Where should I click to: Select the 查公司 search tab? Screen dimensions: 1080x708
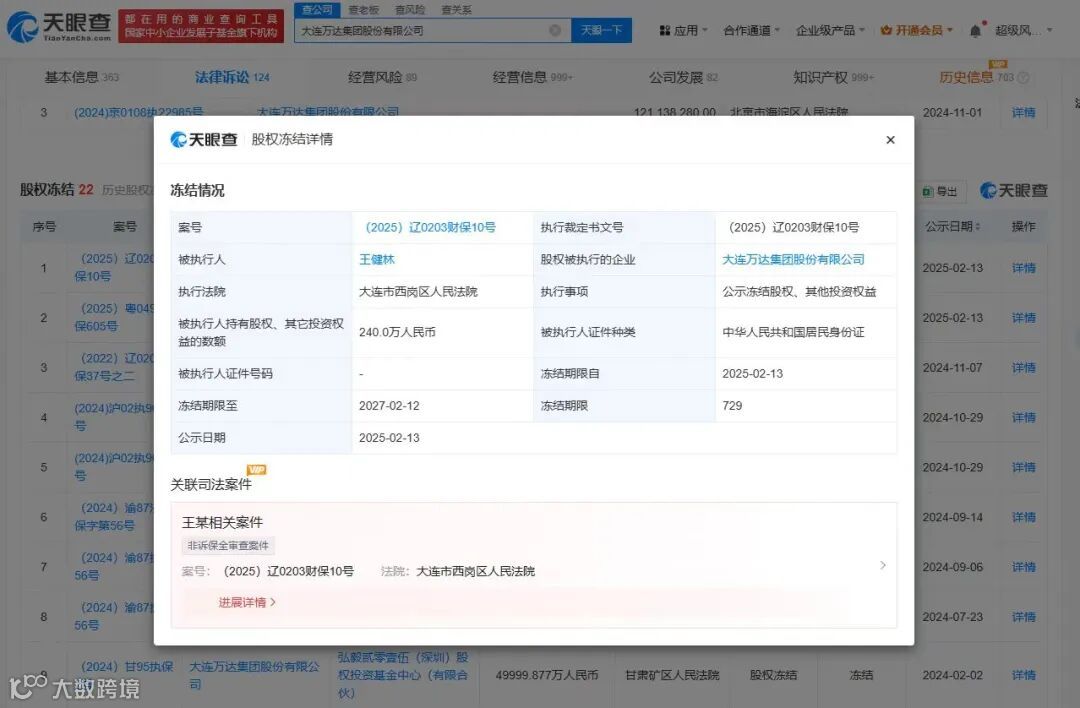pos(317,10)
